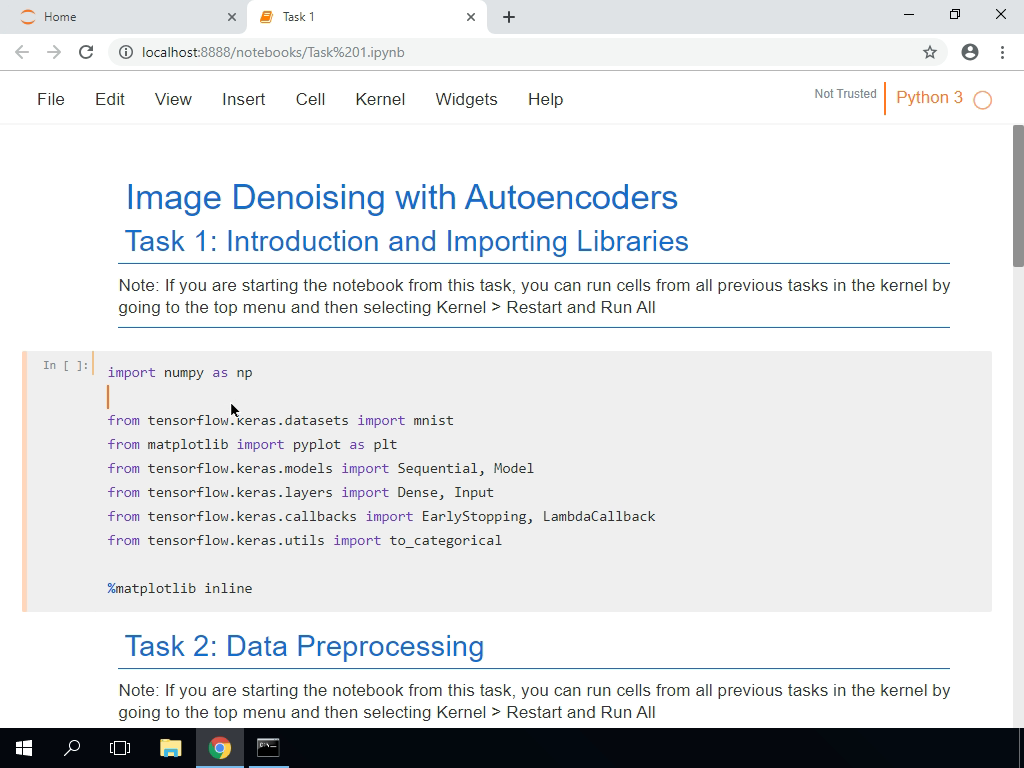The width and height of the screenshot is (1024, 768).
Task: Select the code cell's In [ ] prompt
Action: (64, 365)
